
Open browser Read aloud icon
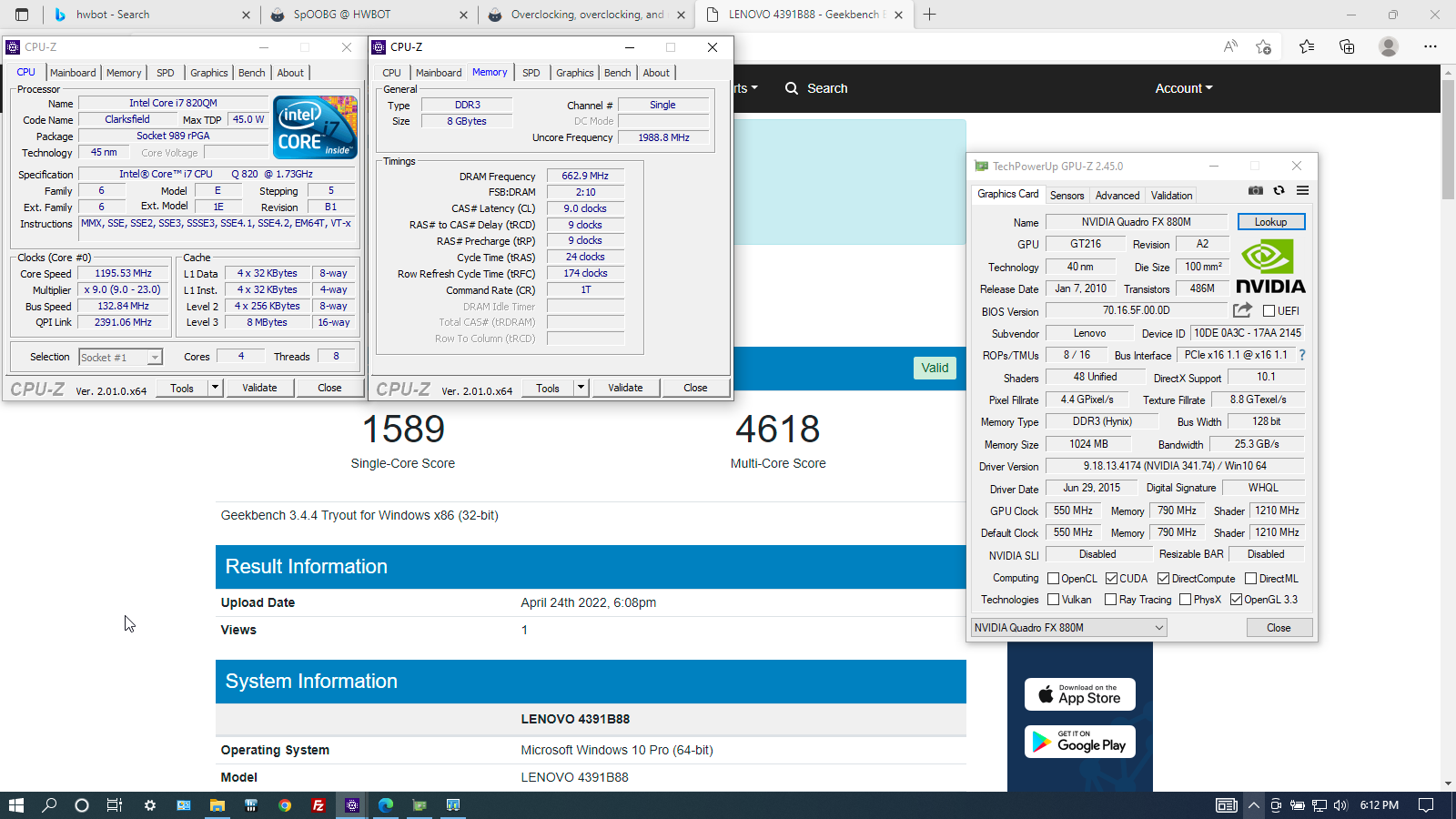point(1230,46)
